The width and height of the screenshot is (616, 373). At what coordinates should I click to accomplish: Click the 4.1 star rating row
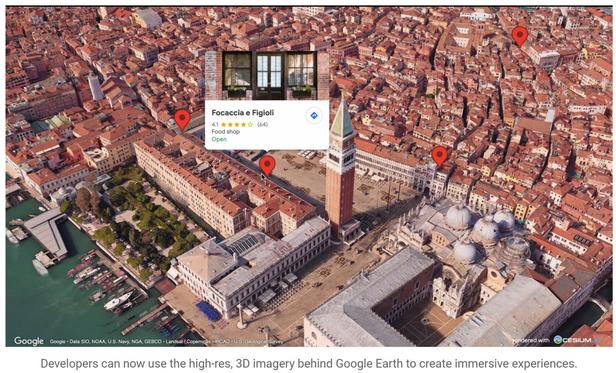(240, 125)
